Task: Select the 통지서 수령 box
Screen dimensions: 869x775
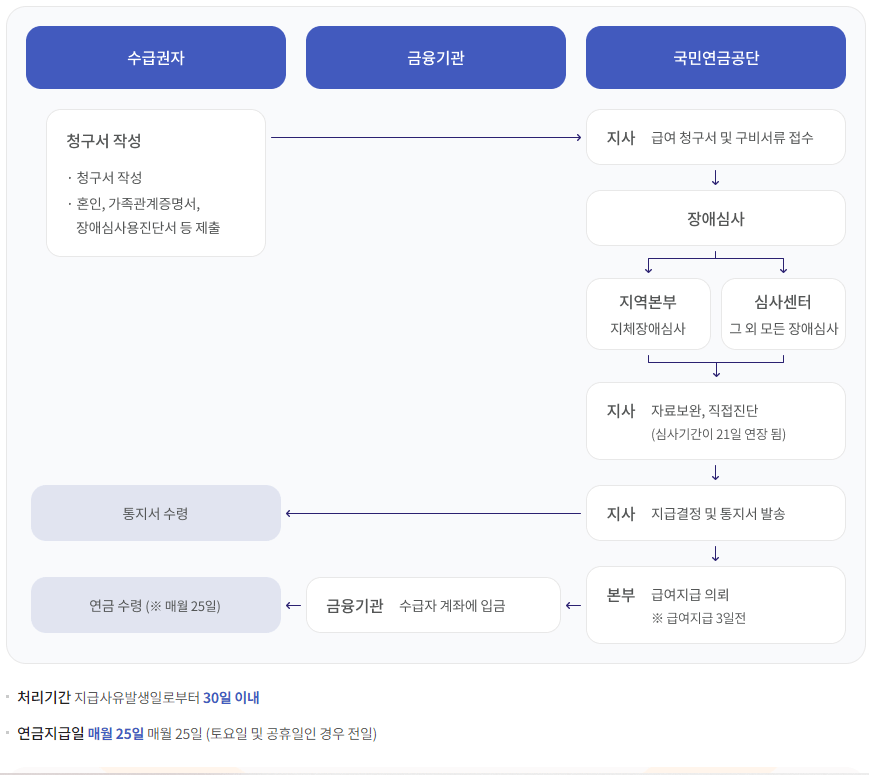Action: (155, 512)
